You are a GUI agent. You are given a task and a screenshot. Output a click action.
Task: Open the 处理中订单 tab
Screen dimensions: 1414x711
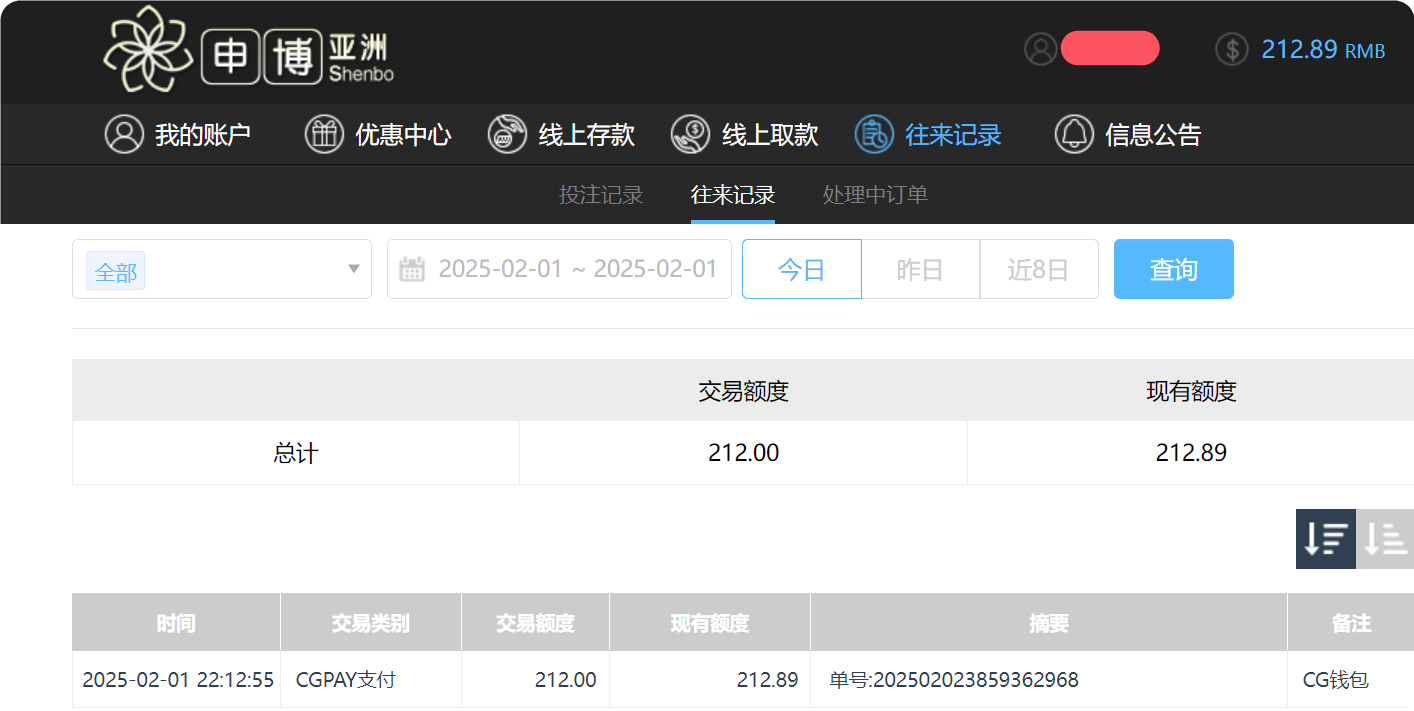874,195
